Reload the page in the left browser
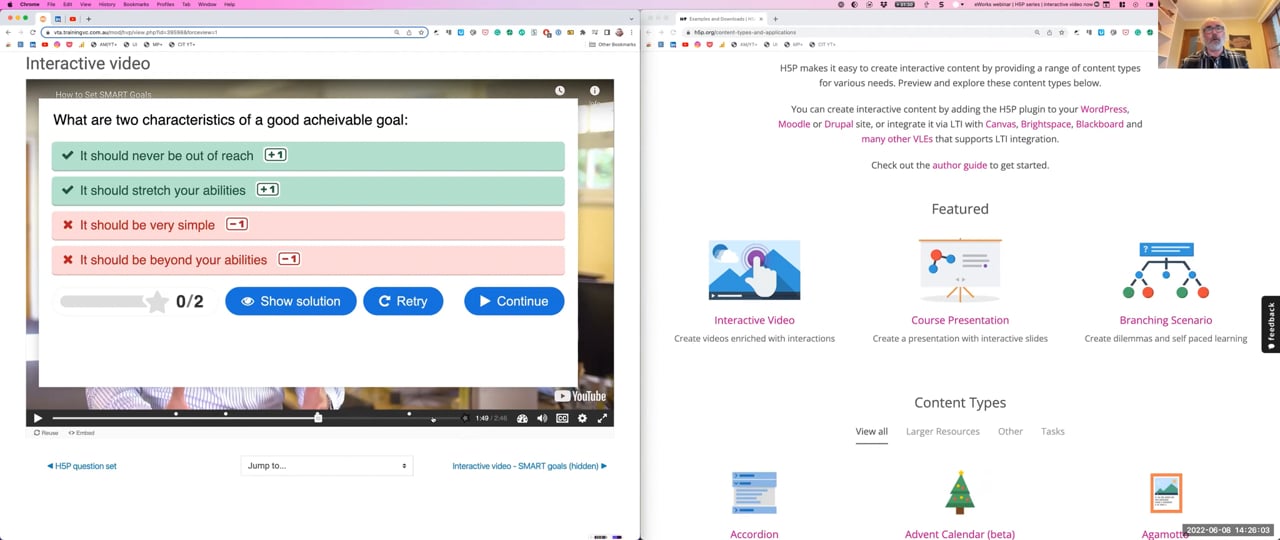This screenshot has height=540, width=1280. click(x=32, y=32)
